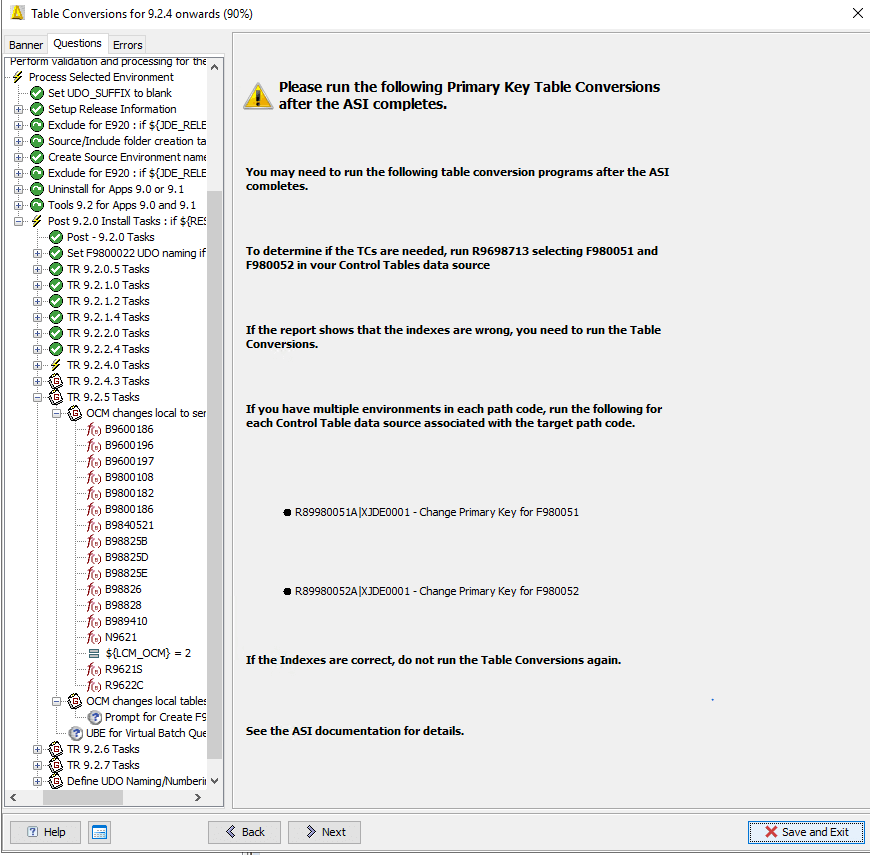
Task: Select Tools 9.2 for Apps 9.0 and 9.1
Action: coord(122,205)
